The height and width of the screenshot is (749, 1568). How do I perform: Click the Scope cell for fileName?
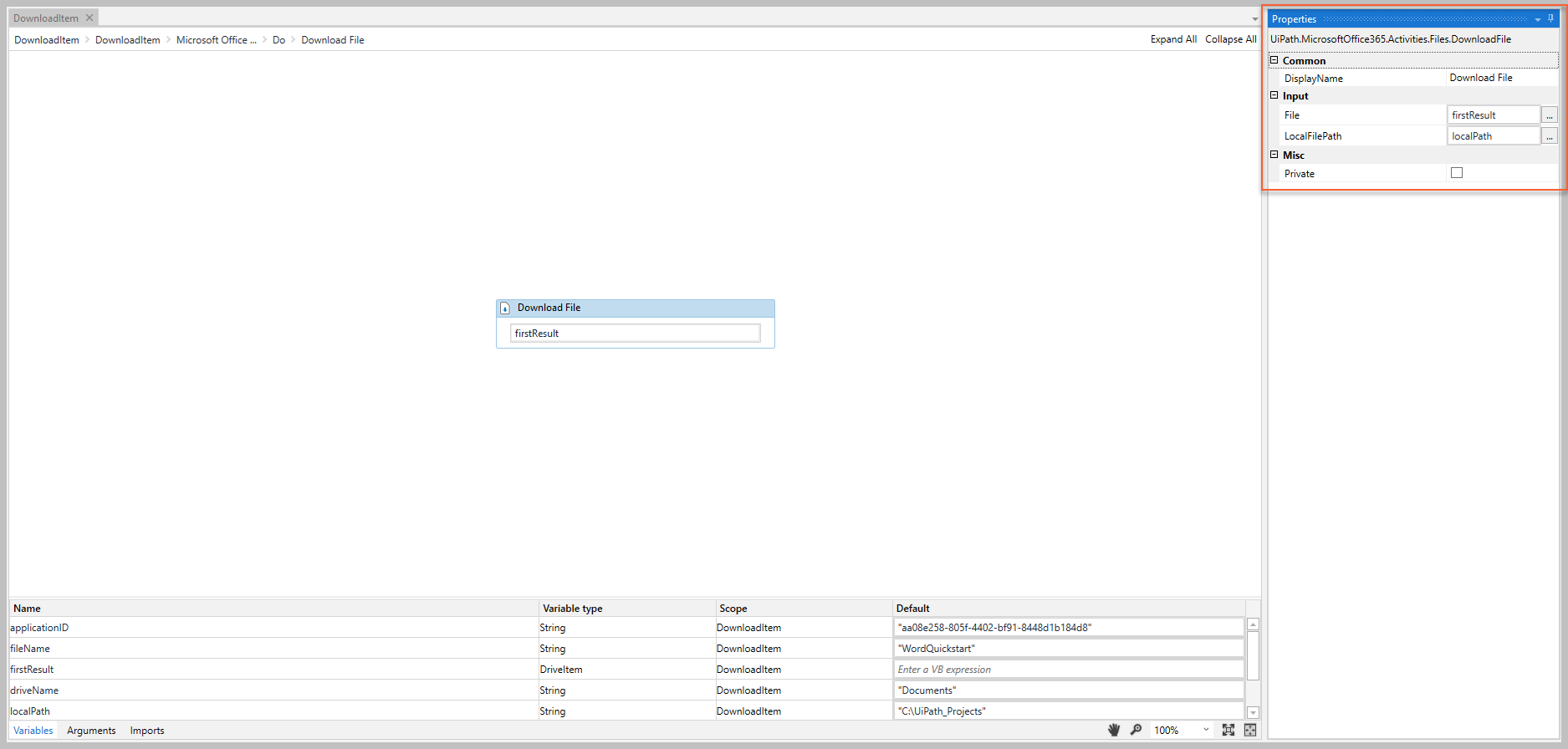point(804,649)
